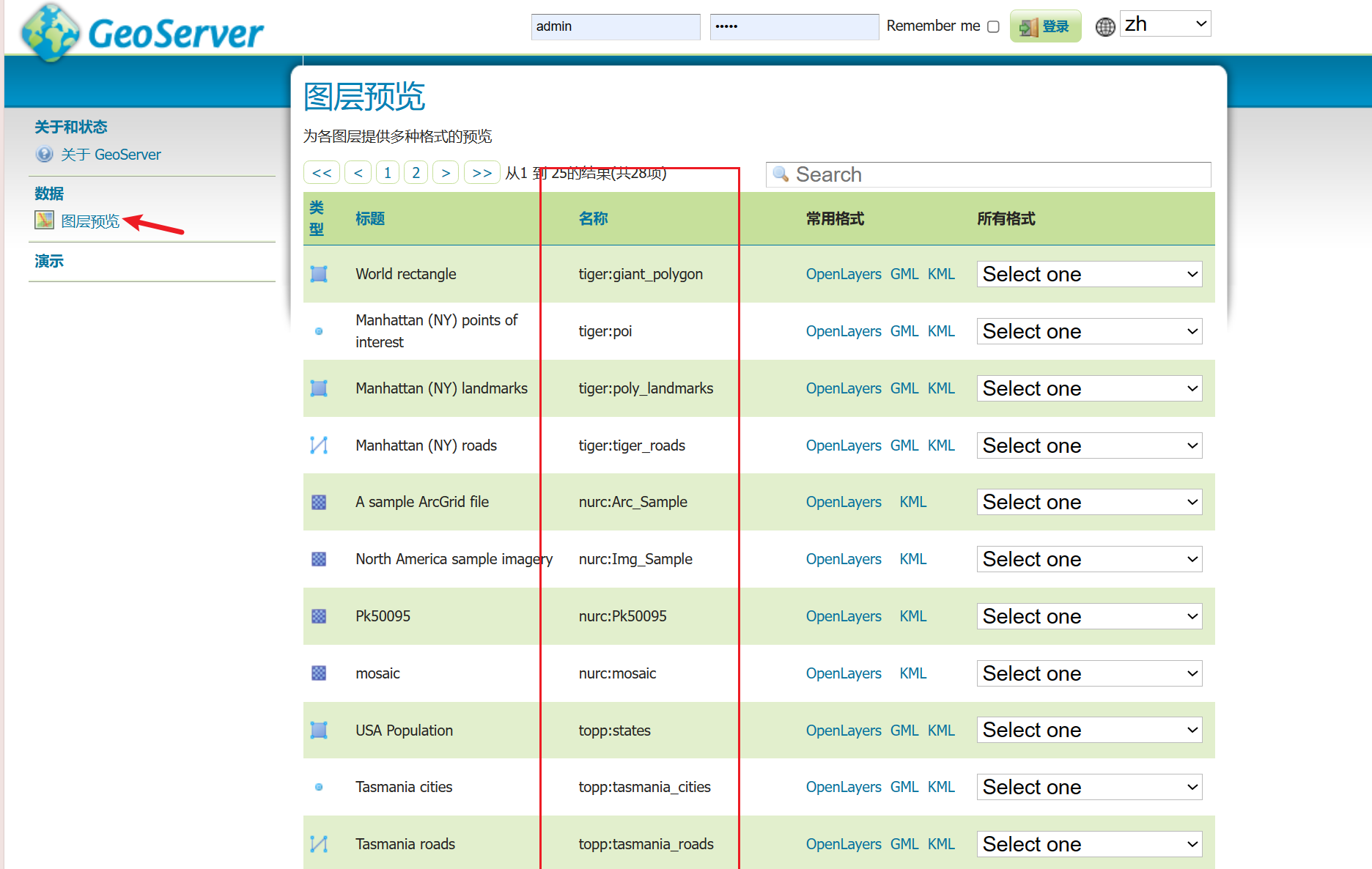This screenshot has width=1372, height=869.
Task: Click the 关于 GeoServer info icon
Action: 44,155
